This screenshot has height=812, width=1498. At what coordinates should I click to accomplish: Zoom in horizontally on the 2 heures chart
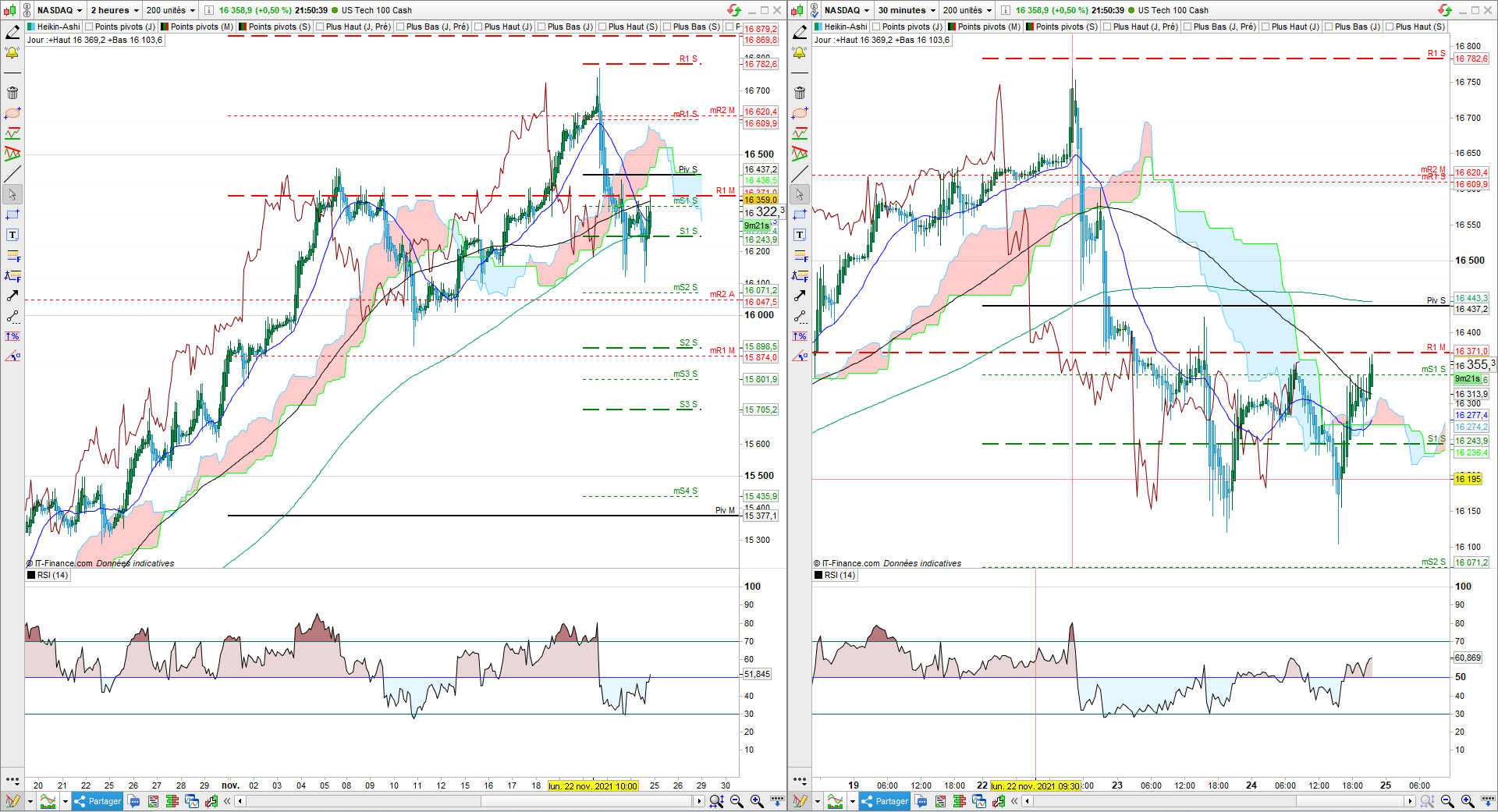pos(757,801)
